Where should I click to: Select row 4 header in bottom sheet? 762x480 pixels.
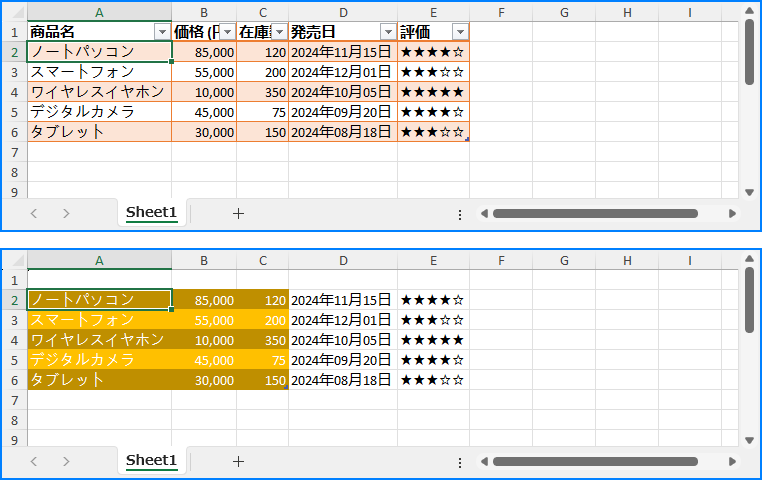tap(14, 340)
